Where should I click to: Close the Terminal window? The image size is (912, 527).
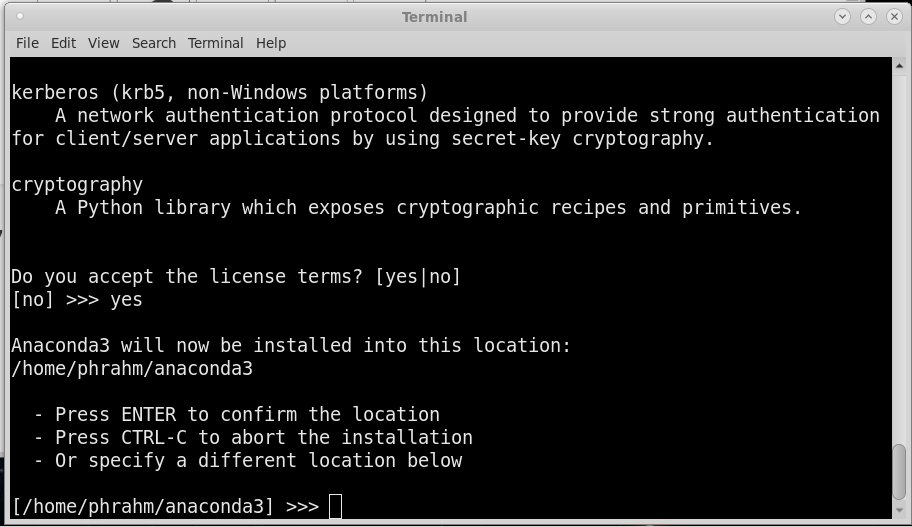pyautogui.click(x=893, y=17)
